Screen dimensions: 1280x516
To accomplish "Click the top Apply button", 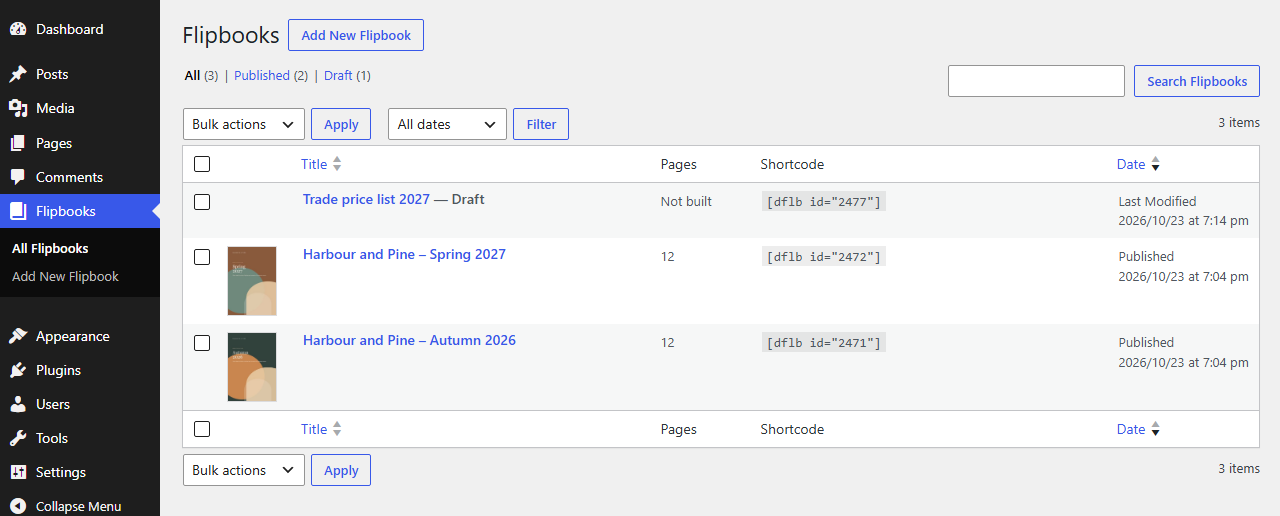I will 341,124.
